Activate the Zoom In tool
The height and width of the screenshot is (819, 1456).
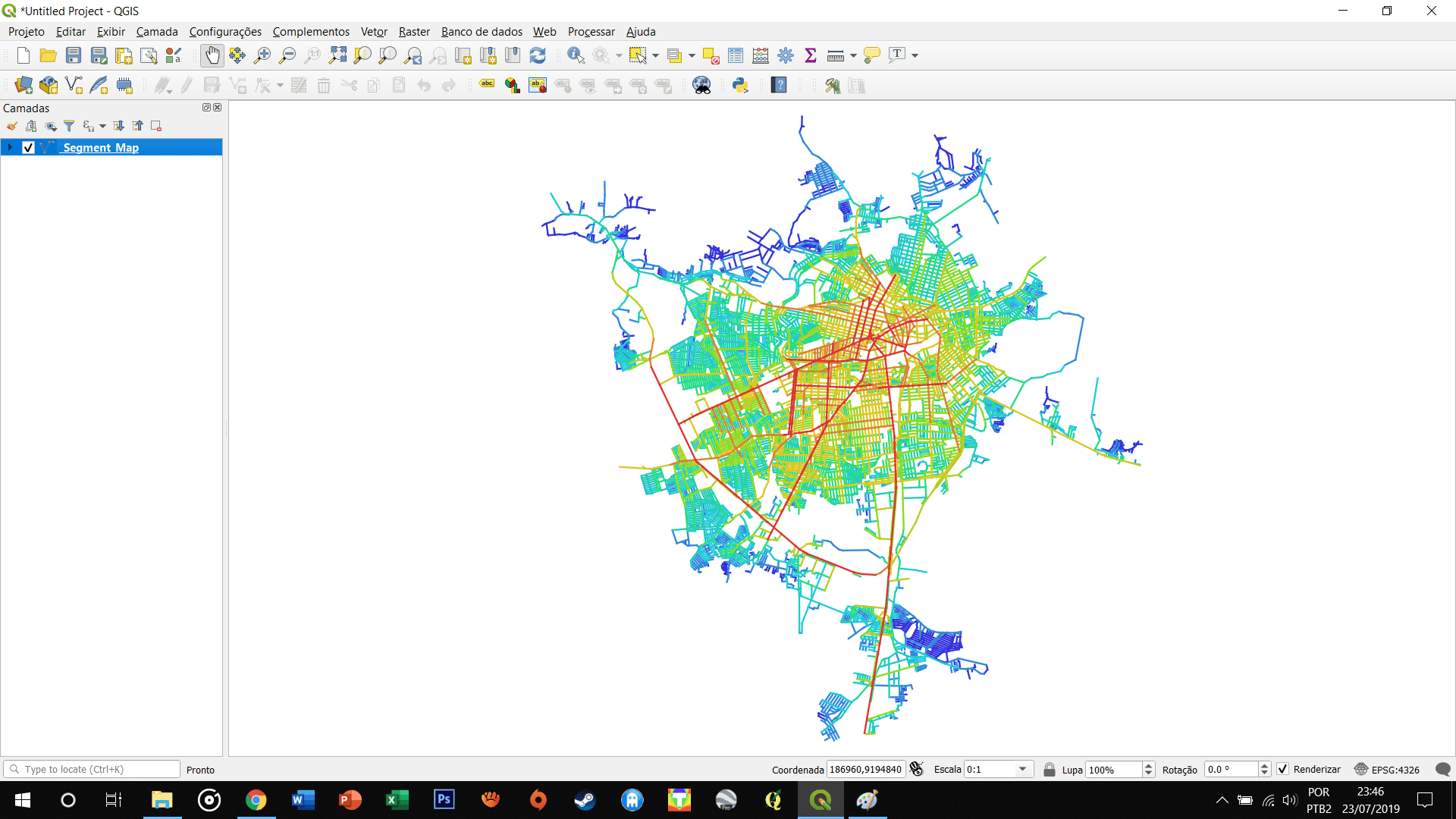pos(262,55)
